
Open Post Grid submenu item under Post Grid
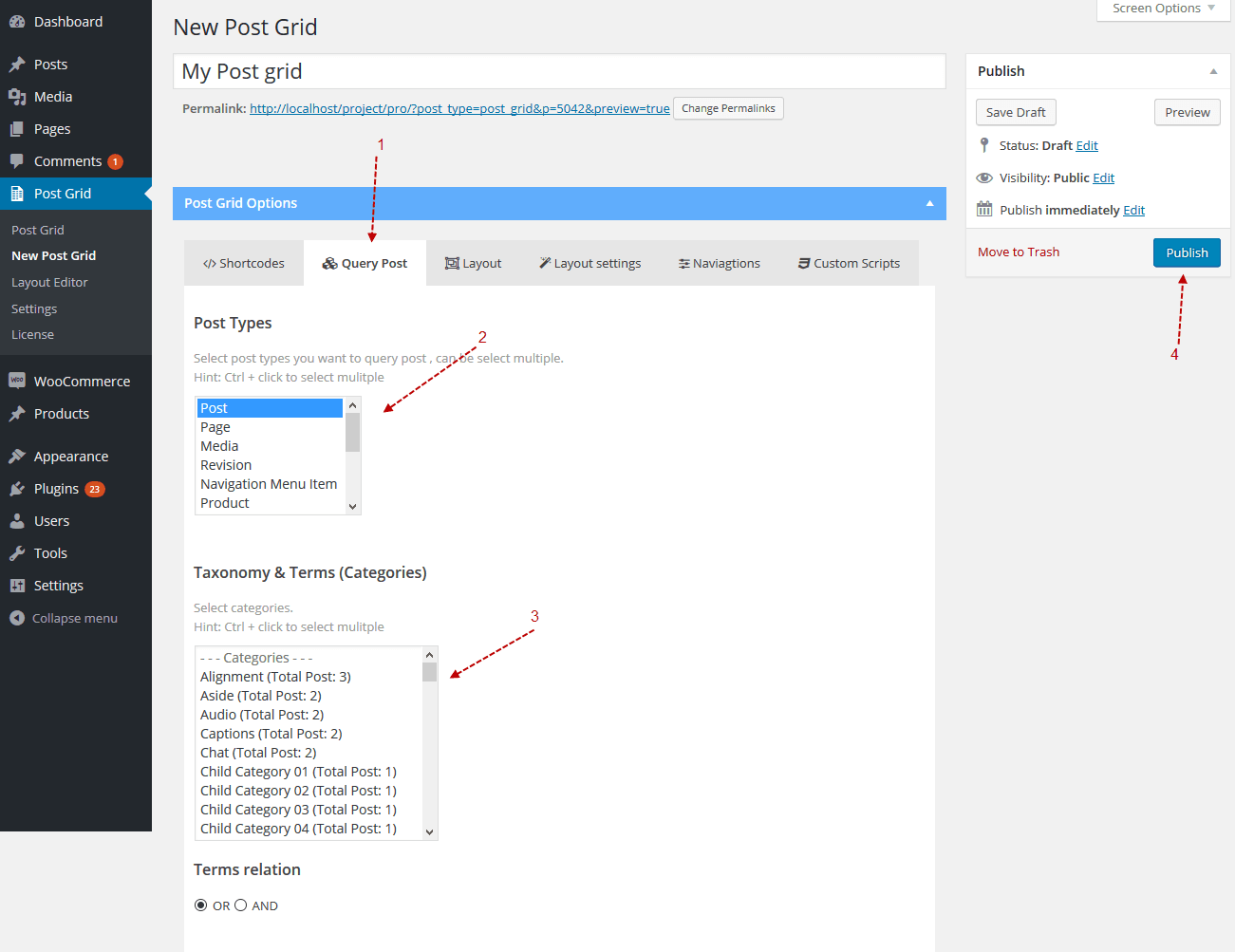[x=38, y=231]
